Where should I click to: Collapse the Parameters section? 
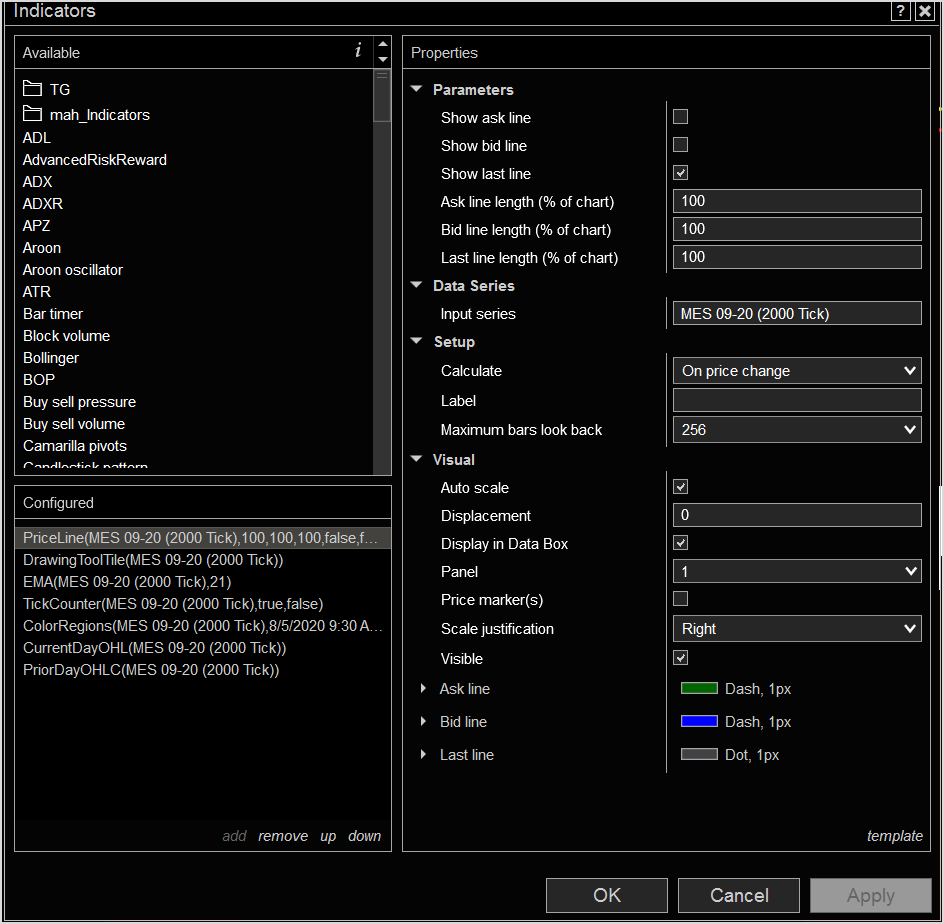(417, 88)
